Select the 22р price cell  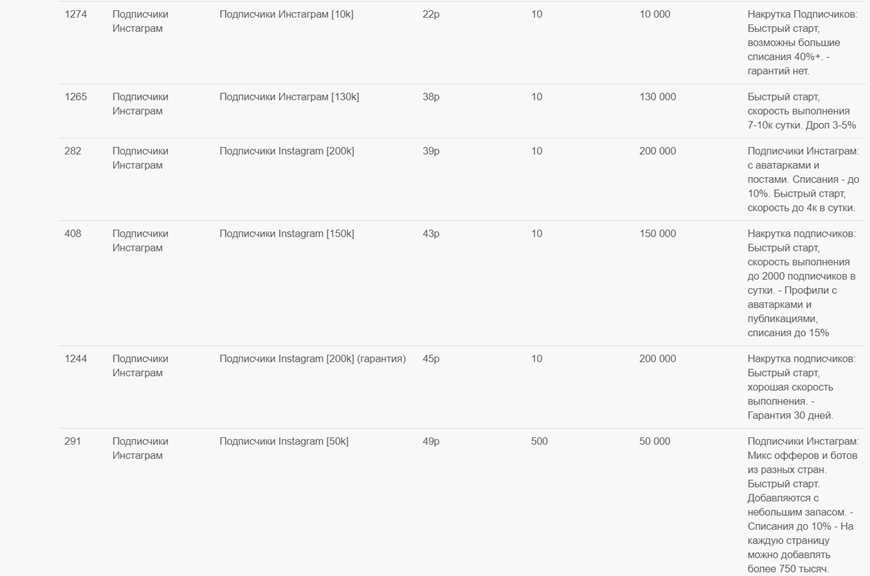point(431,15)
